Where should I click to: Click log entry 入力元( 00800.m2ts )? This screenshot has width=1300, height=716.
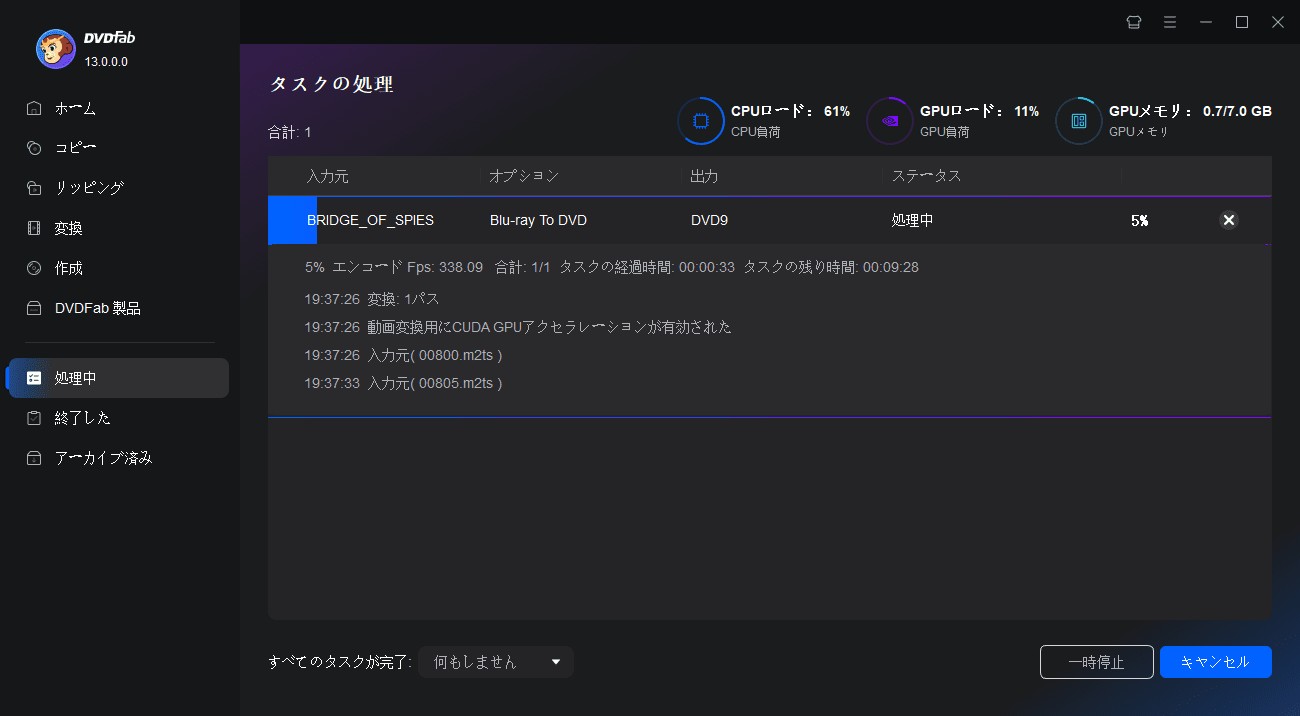point(403,355)
